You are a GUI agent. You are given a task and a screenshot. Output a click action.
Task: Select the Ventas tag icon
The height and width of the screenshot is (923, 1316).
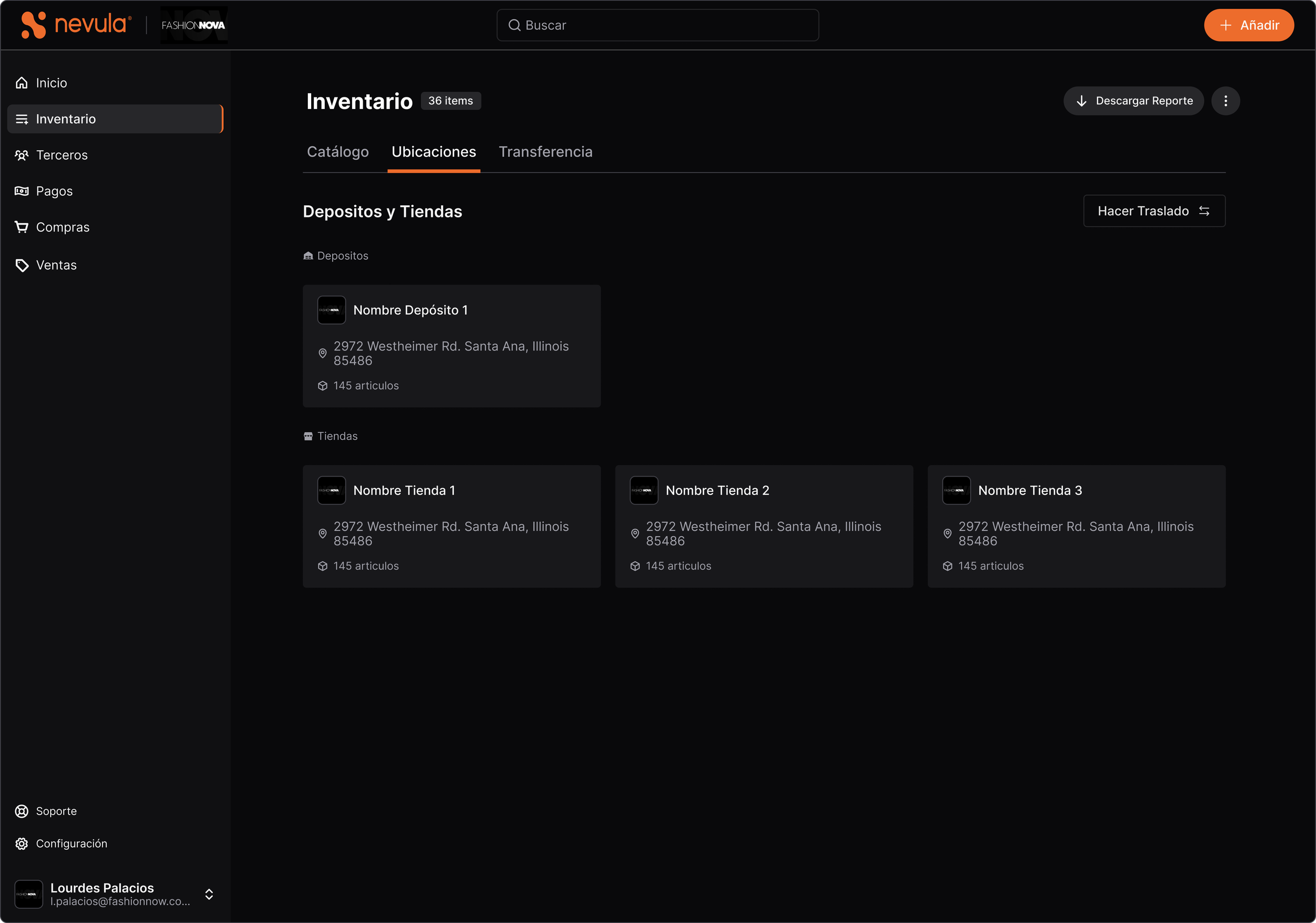click(x=22, y=265)
